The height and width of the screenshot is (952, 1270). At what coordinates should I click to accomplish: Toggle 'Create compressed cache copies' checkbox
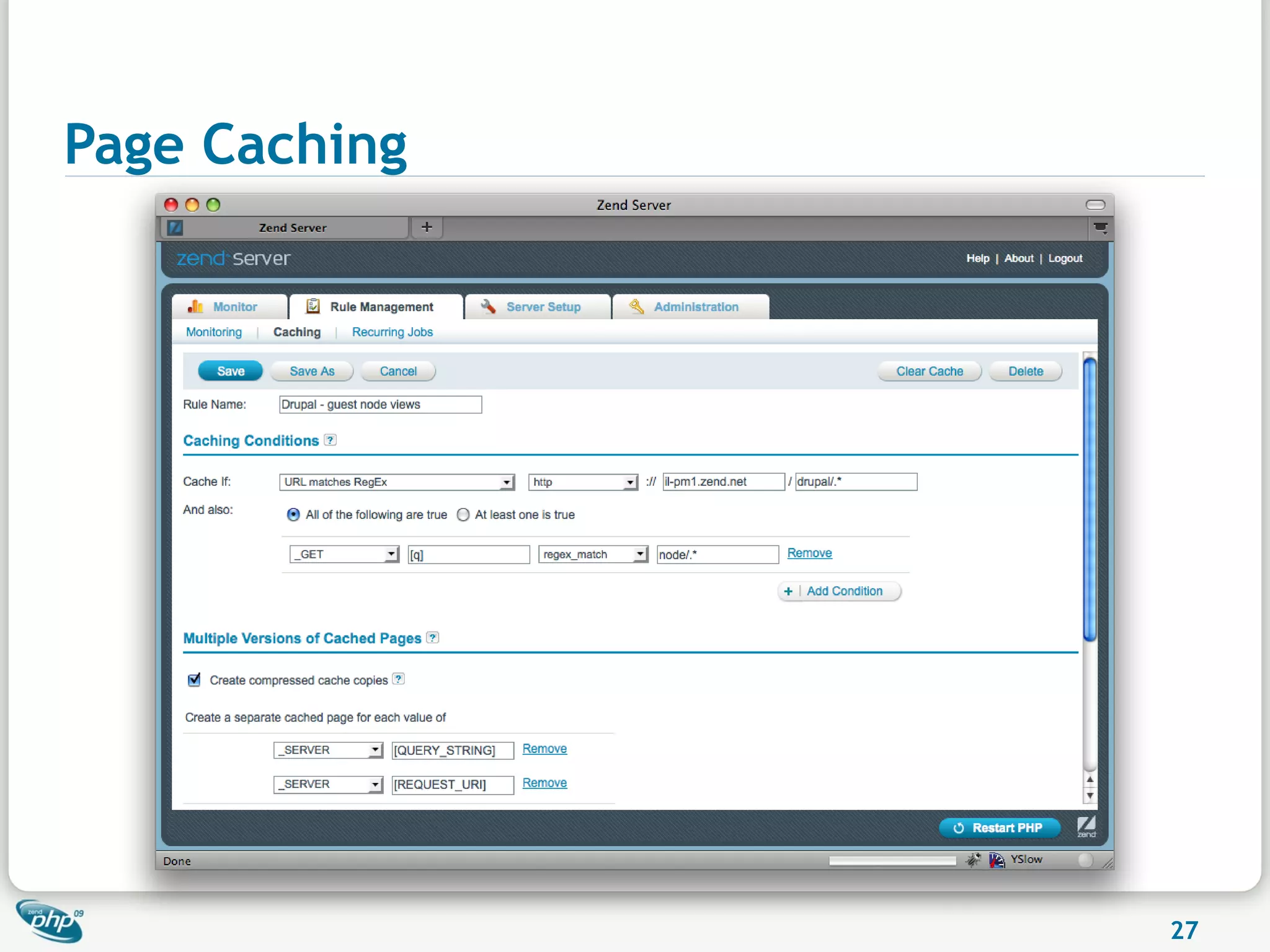click(194, 680)
